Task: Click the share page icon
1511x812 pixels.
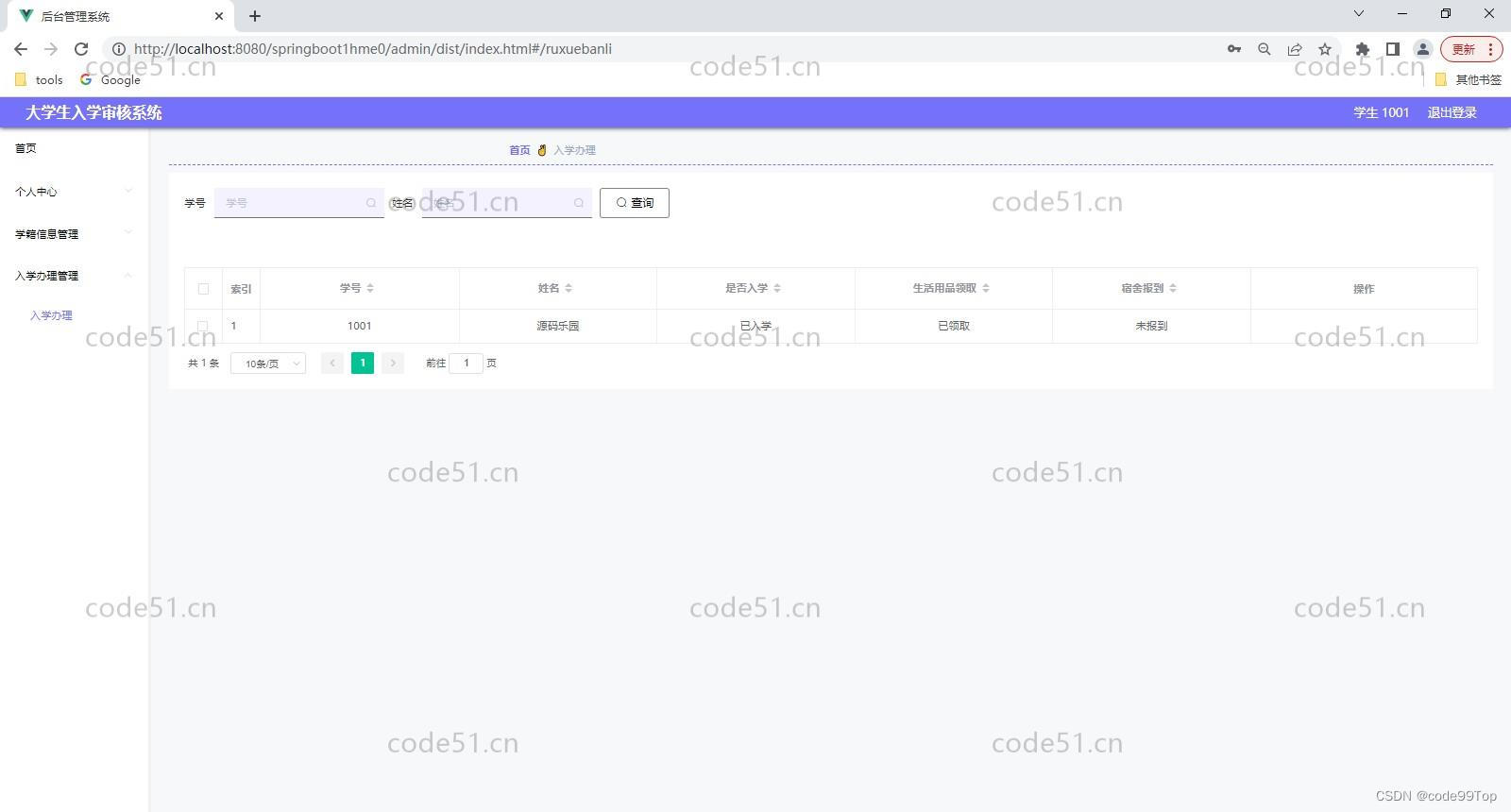Action: pos(1295,49)
